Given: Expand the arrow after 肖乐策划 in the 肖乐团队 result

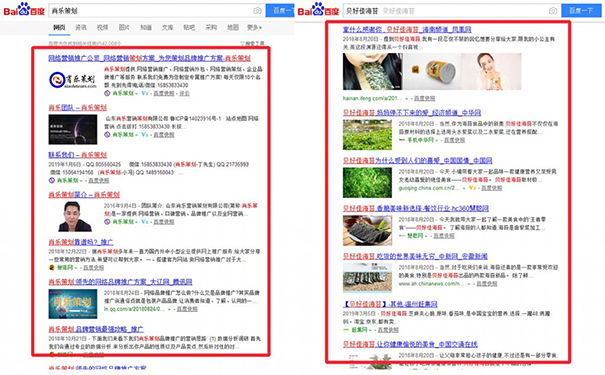Looking at the screenshot, I should click(x=137, y=135).
